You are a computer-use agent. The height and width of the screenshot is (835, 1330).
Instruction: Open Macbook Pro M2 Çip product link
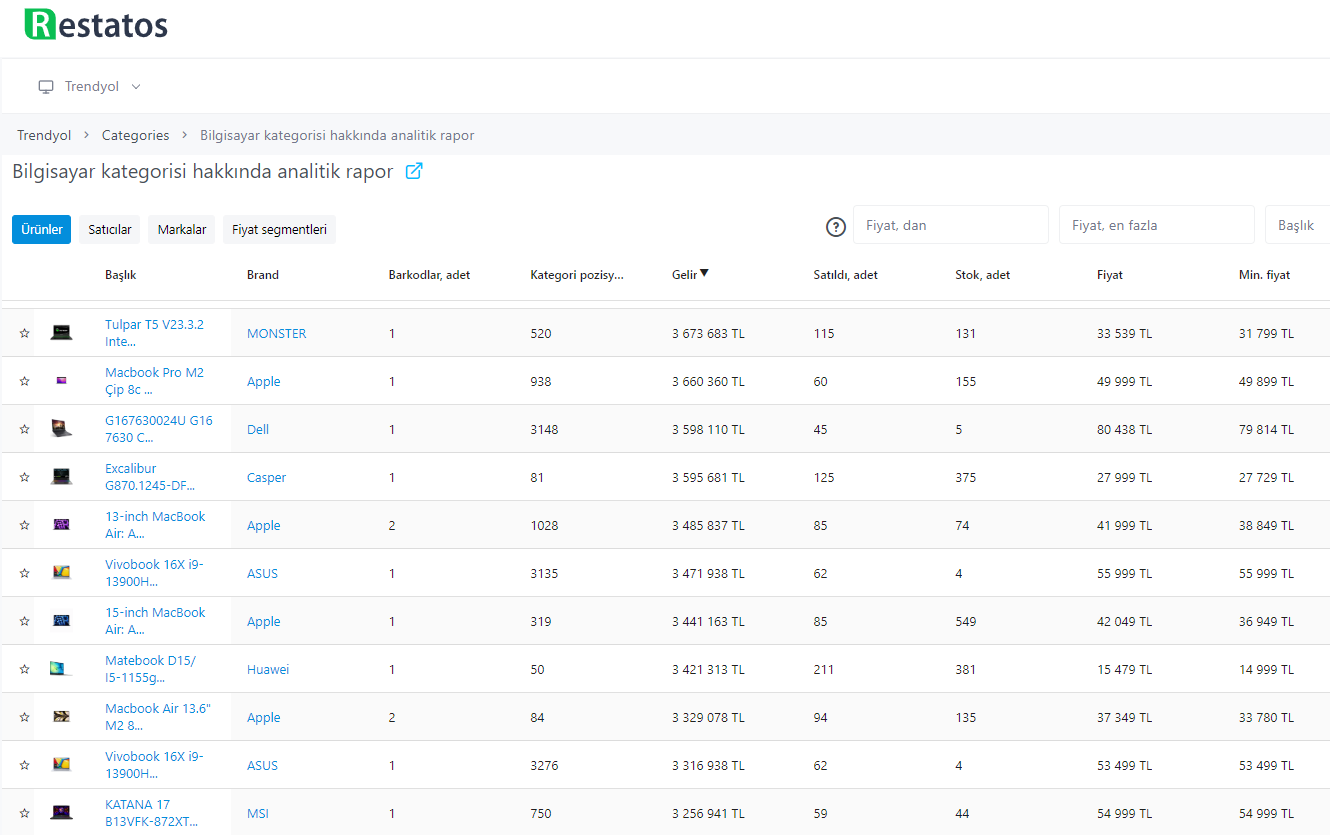click(154, 381)
